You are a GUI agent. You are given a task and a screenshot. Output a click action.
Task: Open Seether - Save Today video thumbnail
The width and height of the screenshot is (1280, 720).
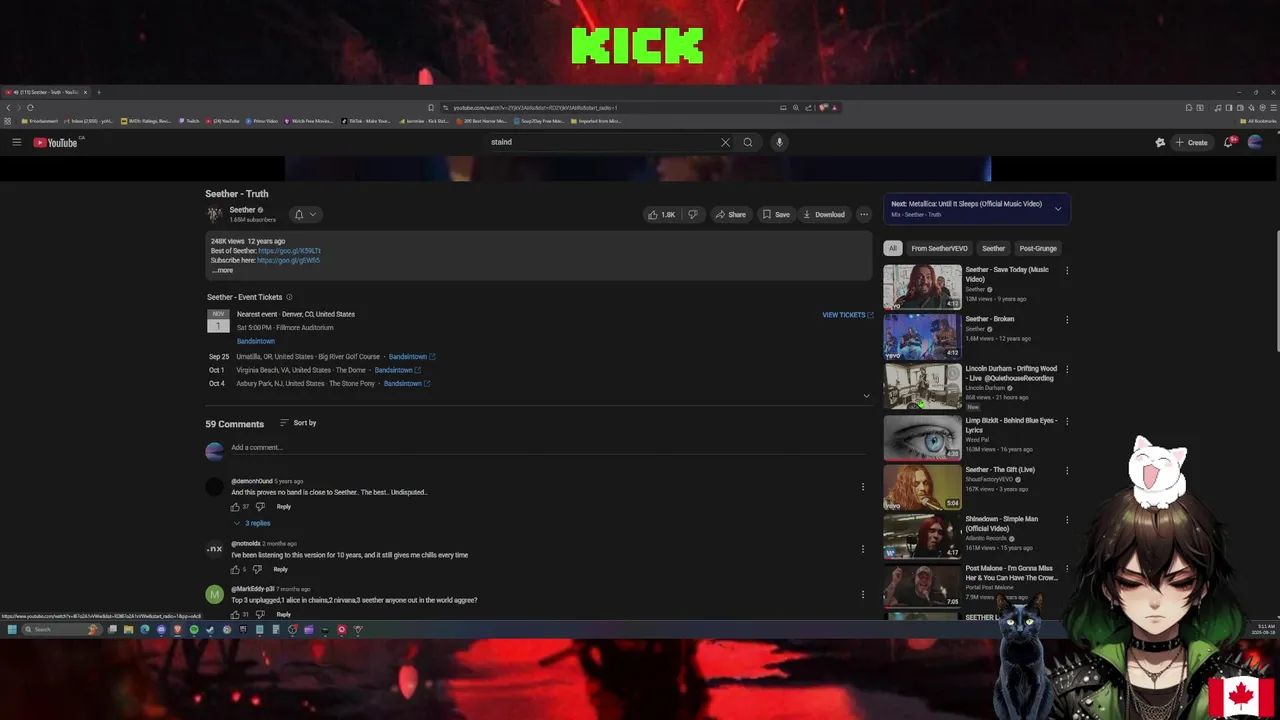(x=922, y=287)
